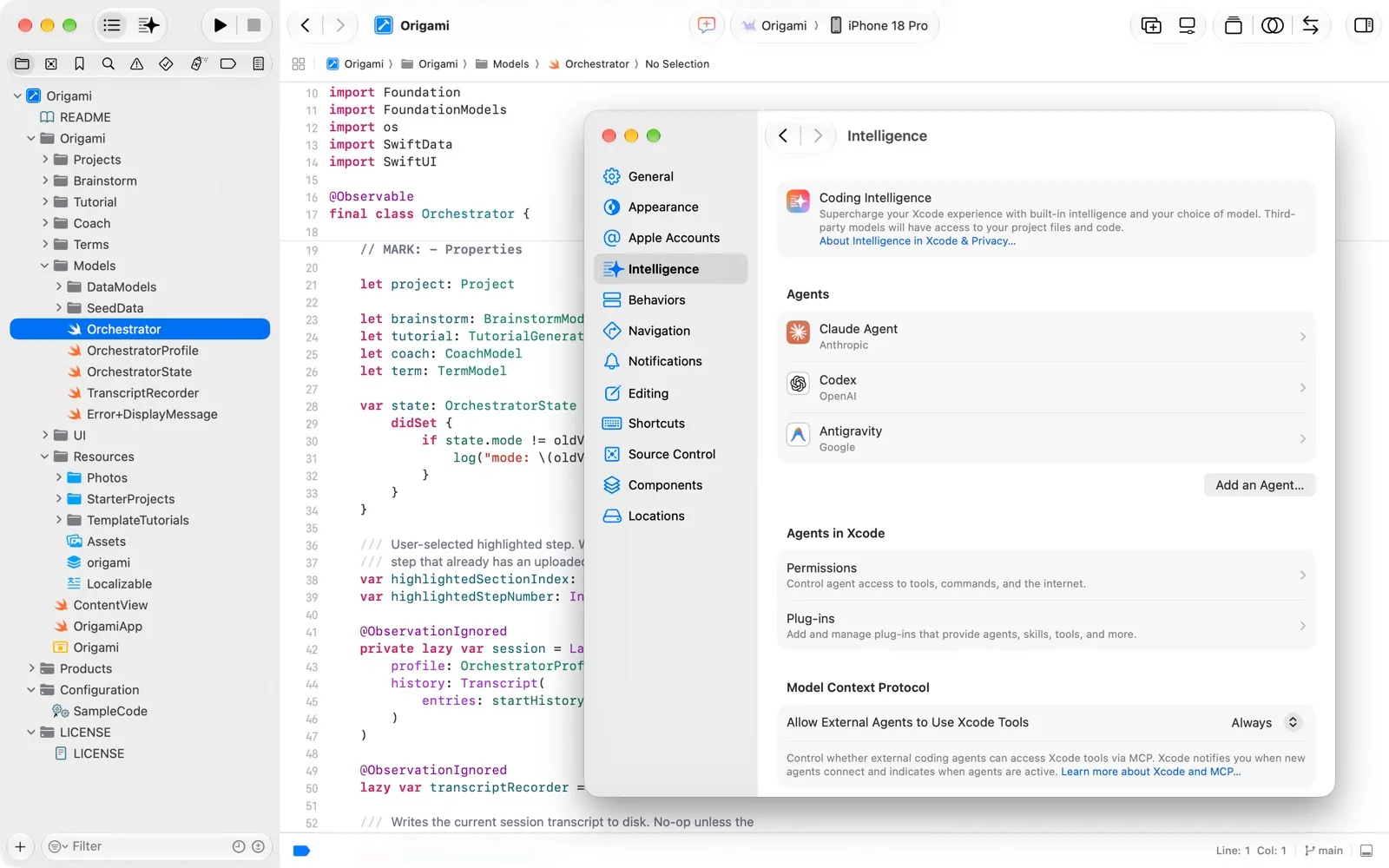Run the project with the Play button
The height and width of the screenshot is (868, 1389).
[221, 25]
